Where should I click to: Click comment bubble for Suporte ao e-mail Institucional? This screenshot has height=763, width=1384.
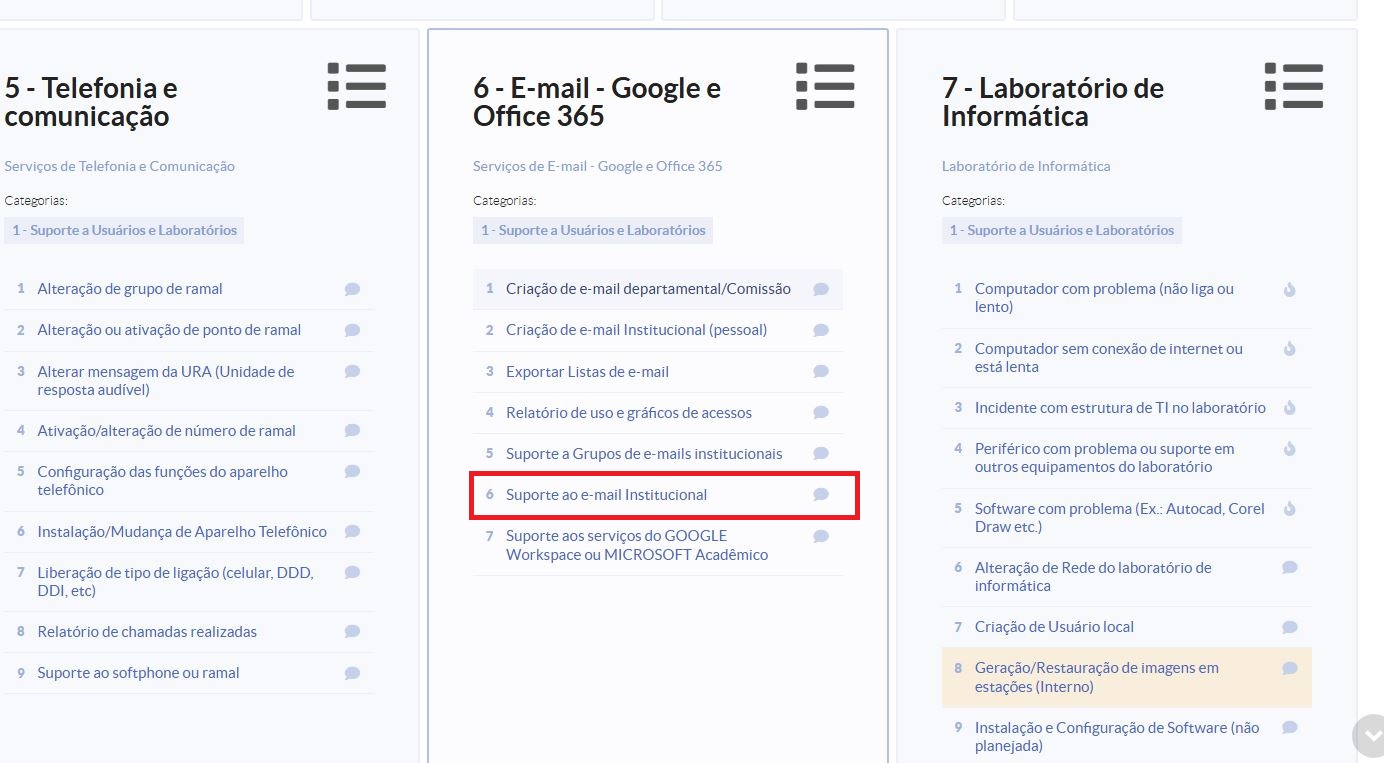[821, 494]
